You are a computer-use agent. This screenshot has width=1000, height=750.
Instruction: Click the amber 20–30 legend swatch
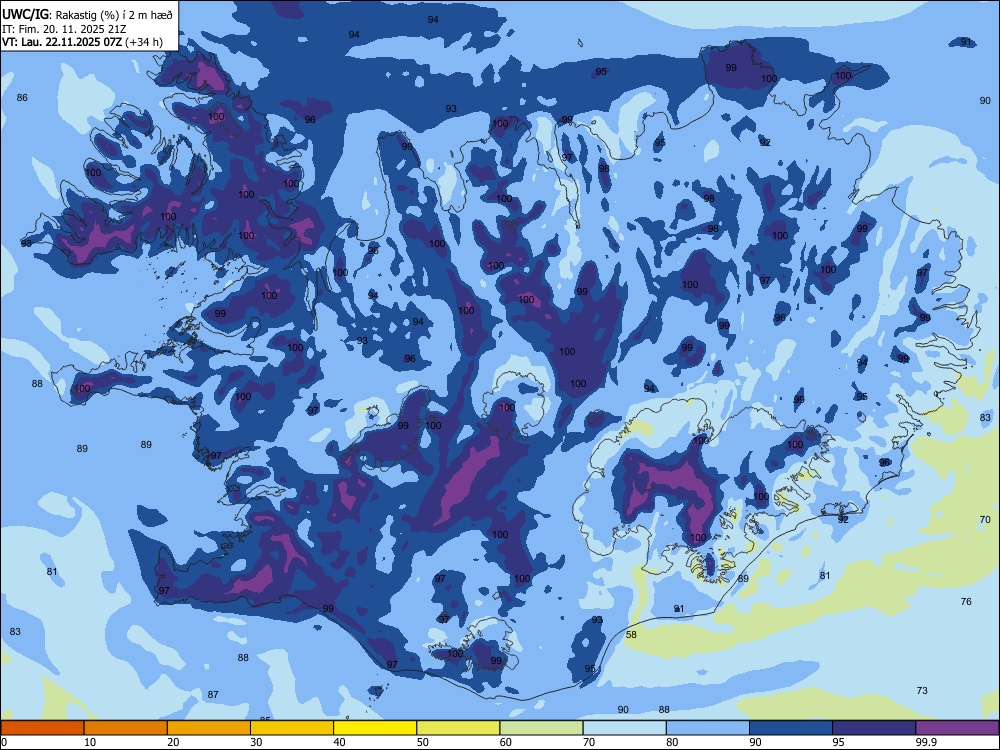pyautogui.click(x=209, y=728)
